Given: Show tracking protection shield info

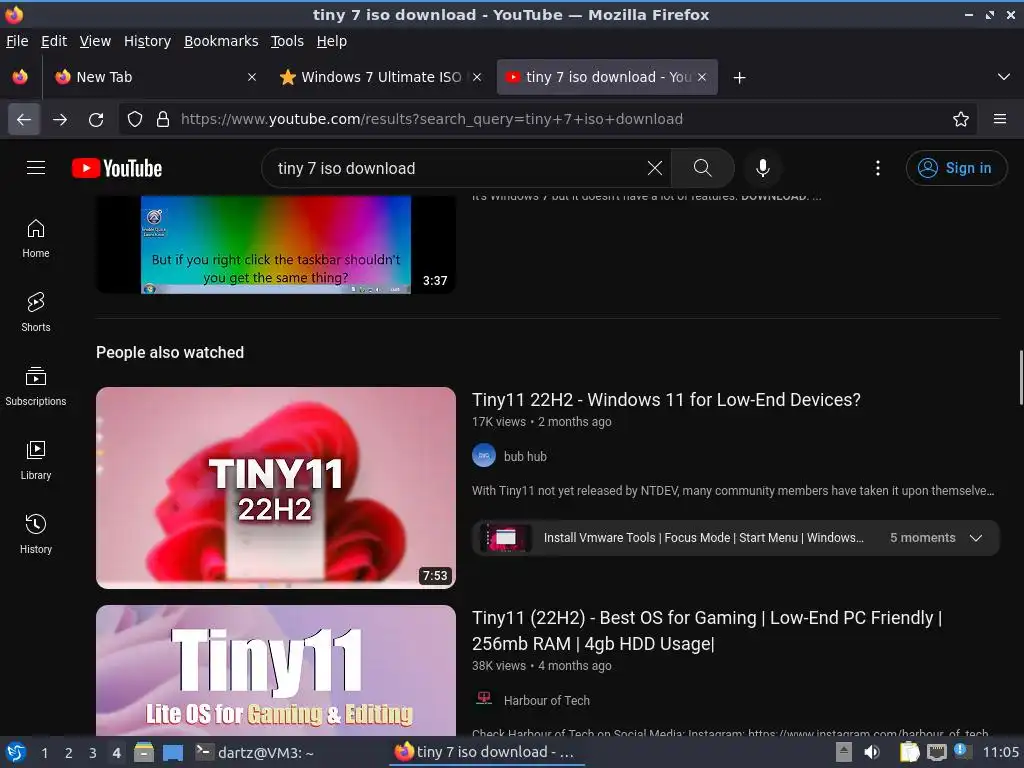Looking at the screenshot, I should 135,119.
